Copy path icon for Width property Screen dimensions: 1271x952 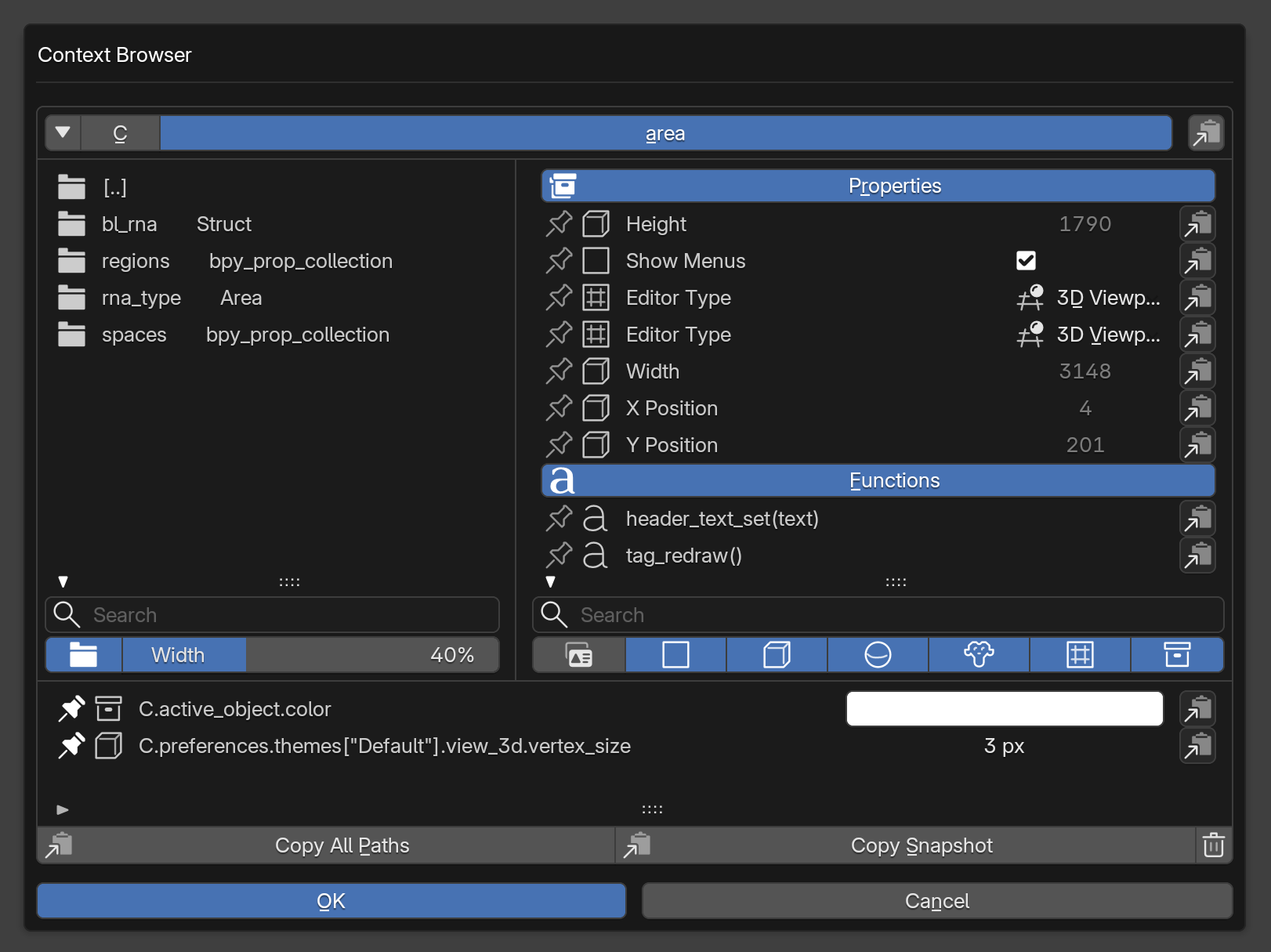(1198, 371)
